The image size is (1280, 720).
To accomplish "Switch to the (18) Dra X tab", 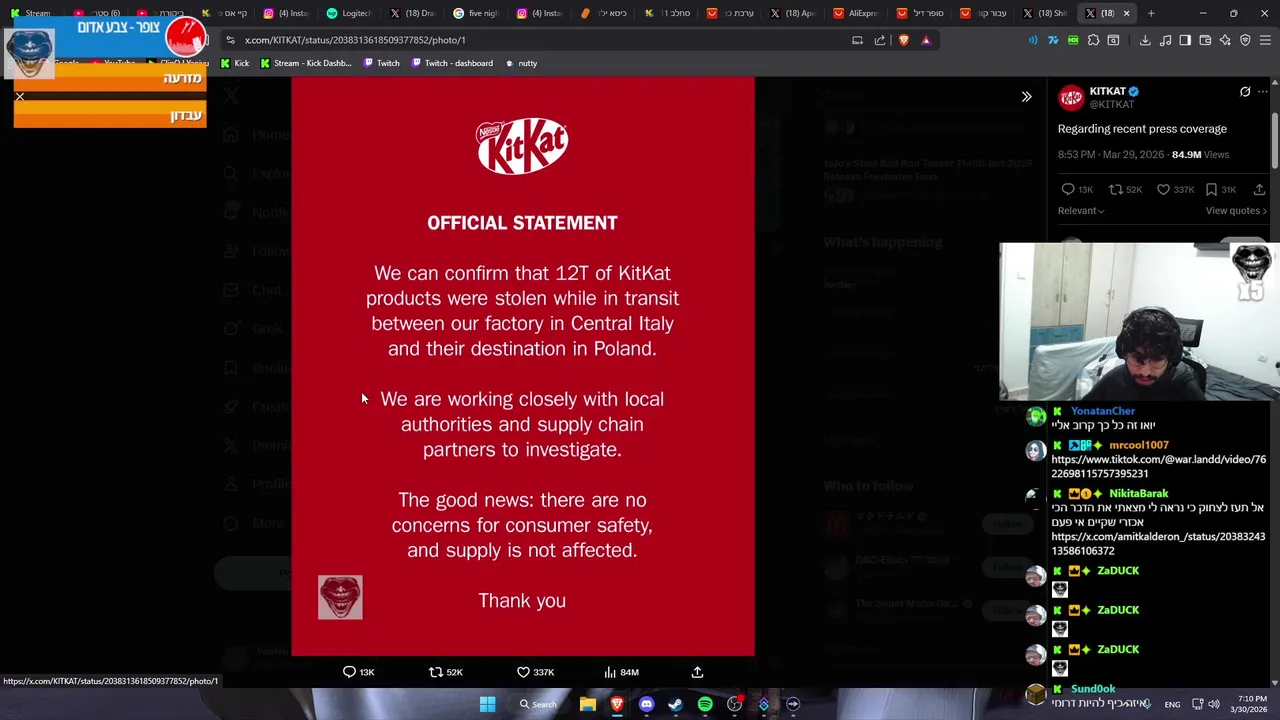I will 412,13.
